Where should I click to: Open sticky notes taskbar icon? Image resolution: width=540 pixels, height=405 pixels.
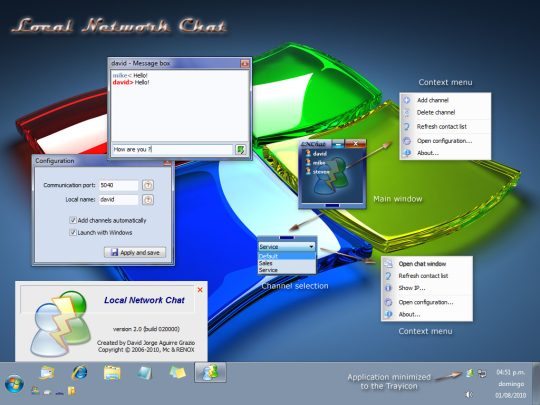[177, 373]
